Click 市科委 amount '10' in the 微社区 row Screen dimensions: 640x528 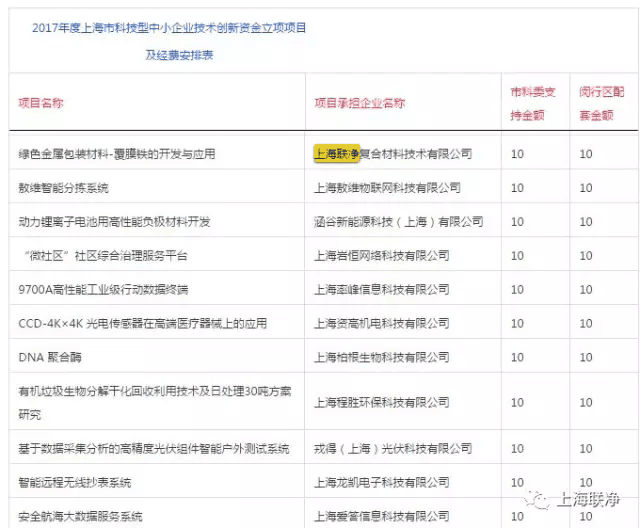[517, 255]
